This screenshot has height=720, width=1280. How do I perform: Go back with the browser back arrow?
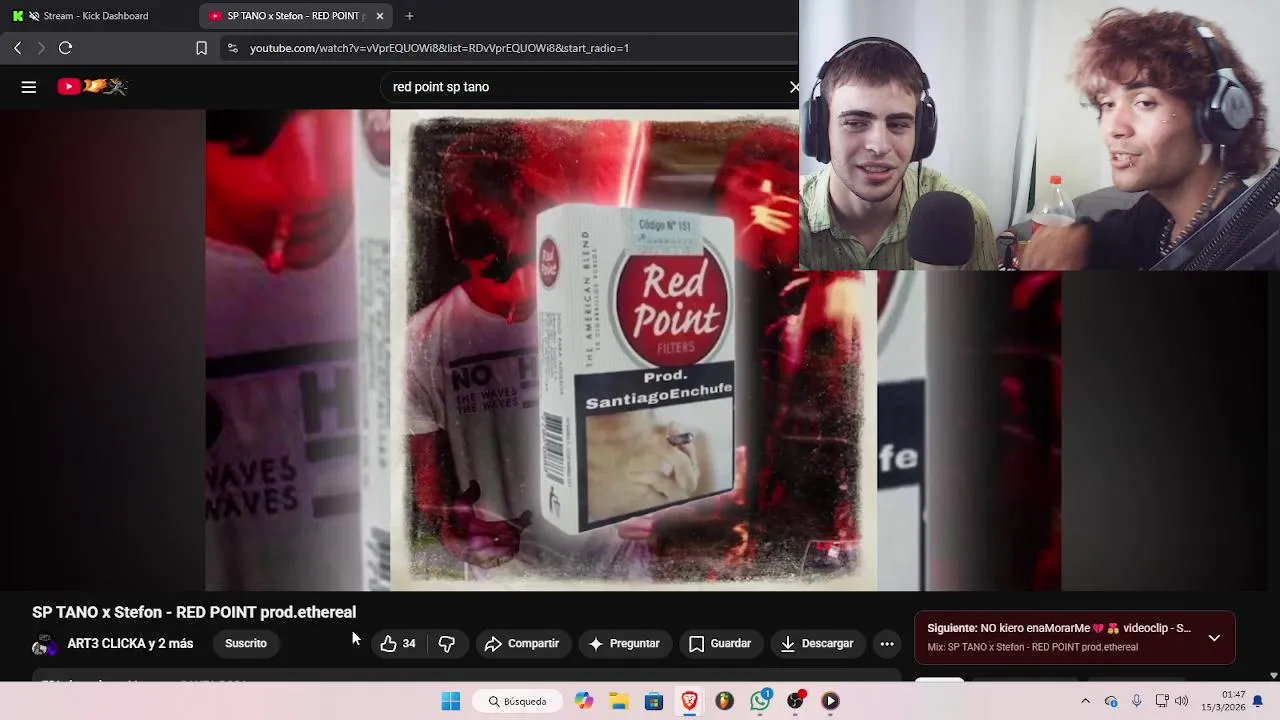coord(17,48)
